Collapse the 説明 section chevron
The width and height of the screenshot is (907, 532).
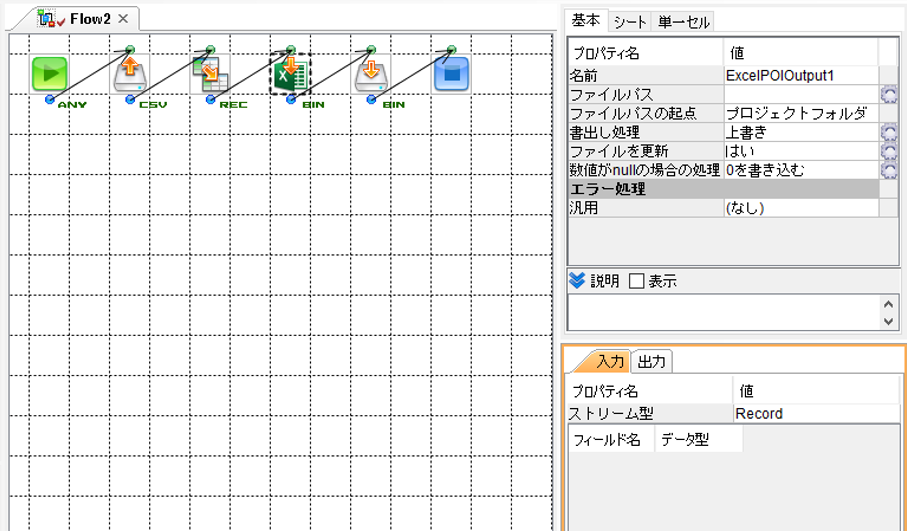pos(577,281)
